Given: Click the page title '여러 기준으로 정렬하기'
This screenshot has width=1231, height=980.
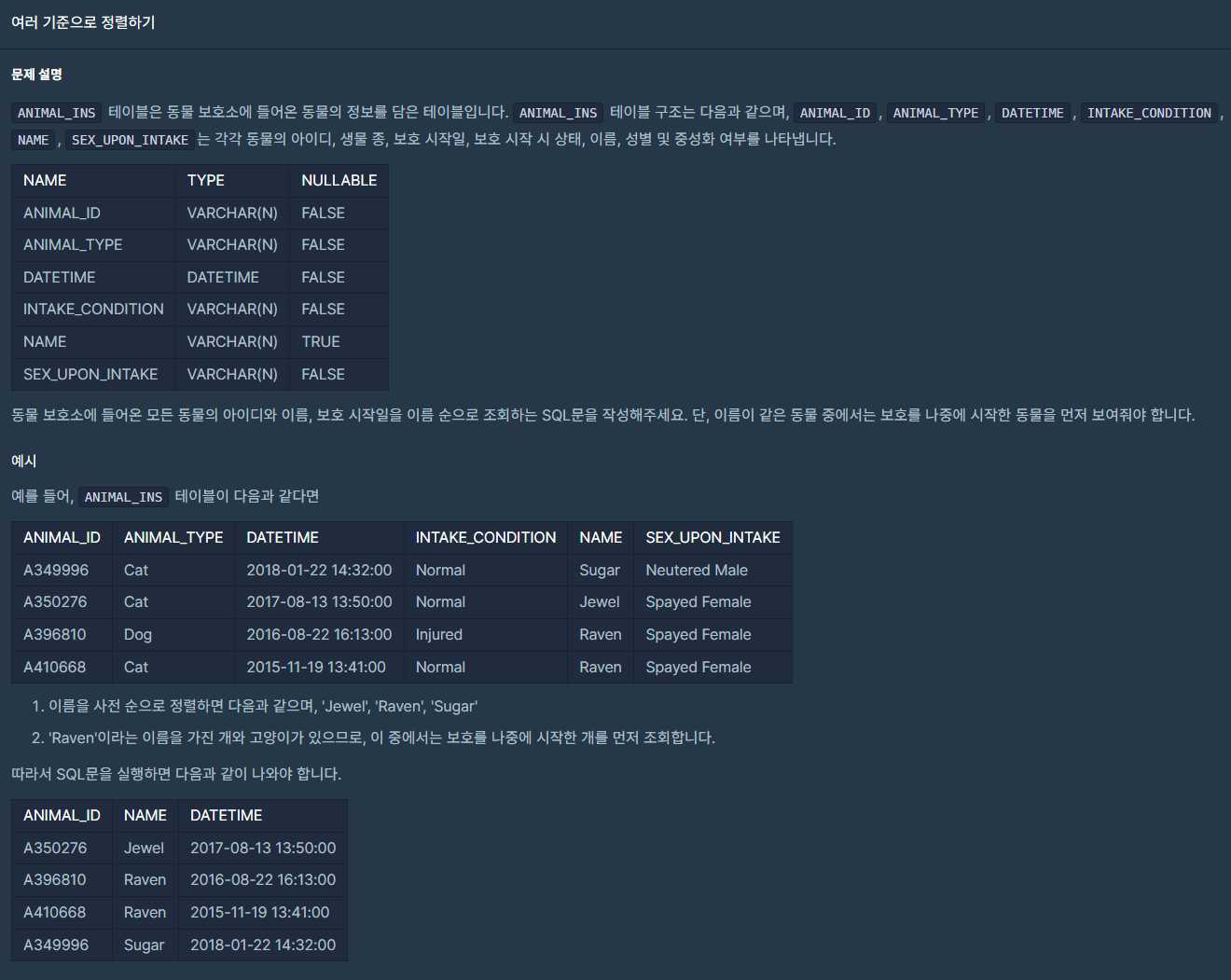Looking at the screenshot, I should coord(83,22).
